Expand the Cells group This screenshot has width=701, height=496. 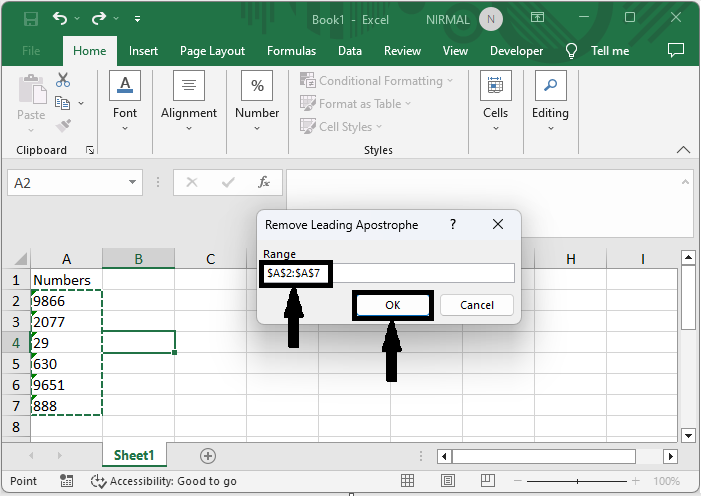[495, 102]
